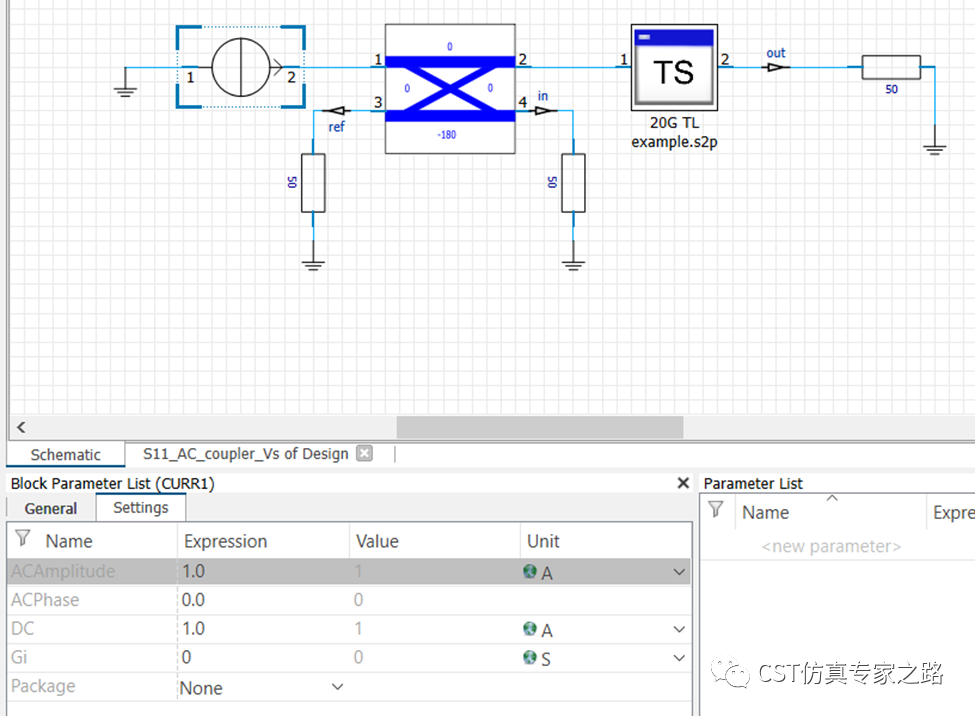Viewport: 975px width, 716px height.
Task: Click the 'Block Parameter List (CURR1)' title
Action: [x=113, y=483]
